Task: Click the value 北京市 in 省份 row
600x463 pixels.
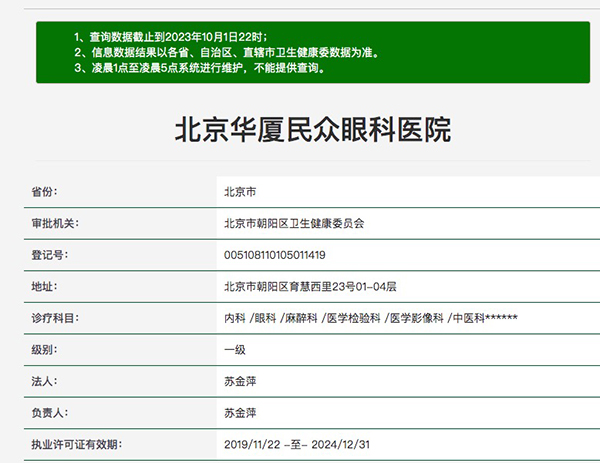Action: coord(240,192)
